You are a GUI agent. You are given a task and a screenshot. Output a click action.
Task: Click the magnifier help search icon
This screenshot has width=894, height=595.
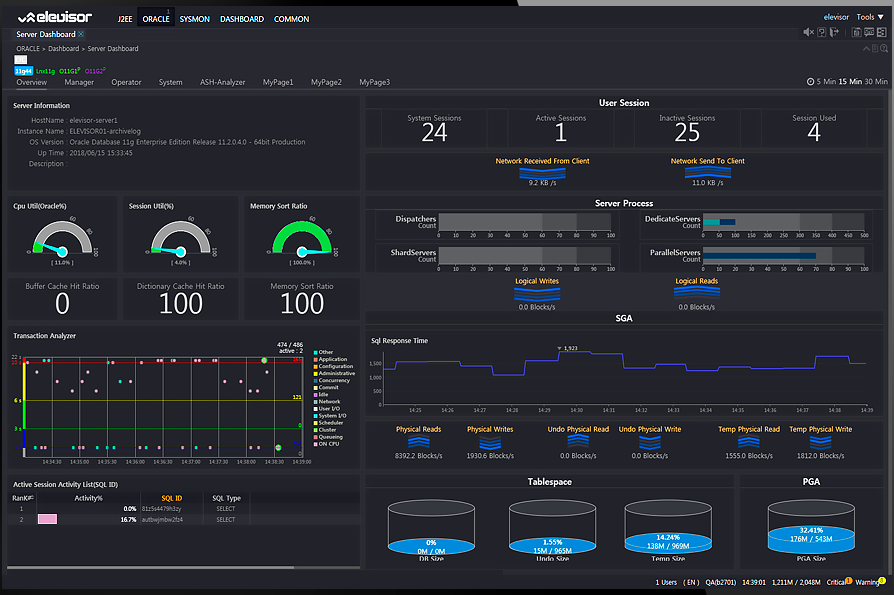tap(884, 49)
